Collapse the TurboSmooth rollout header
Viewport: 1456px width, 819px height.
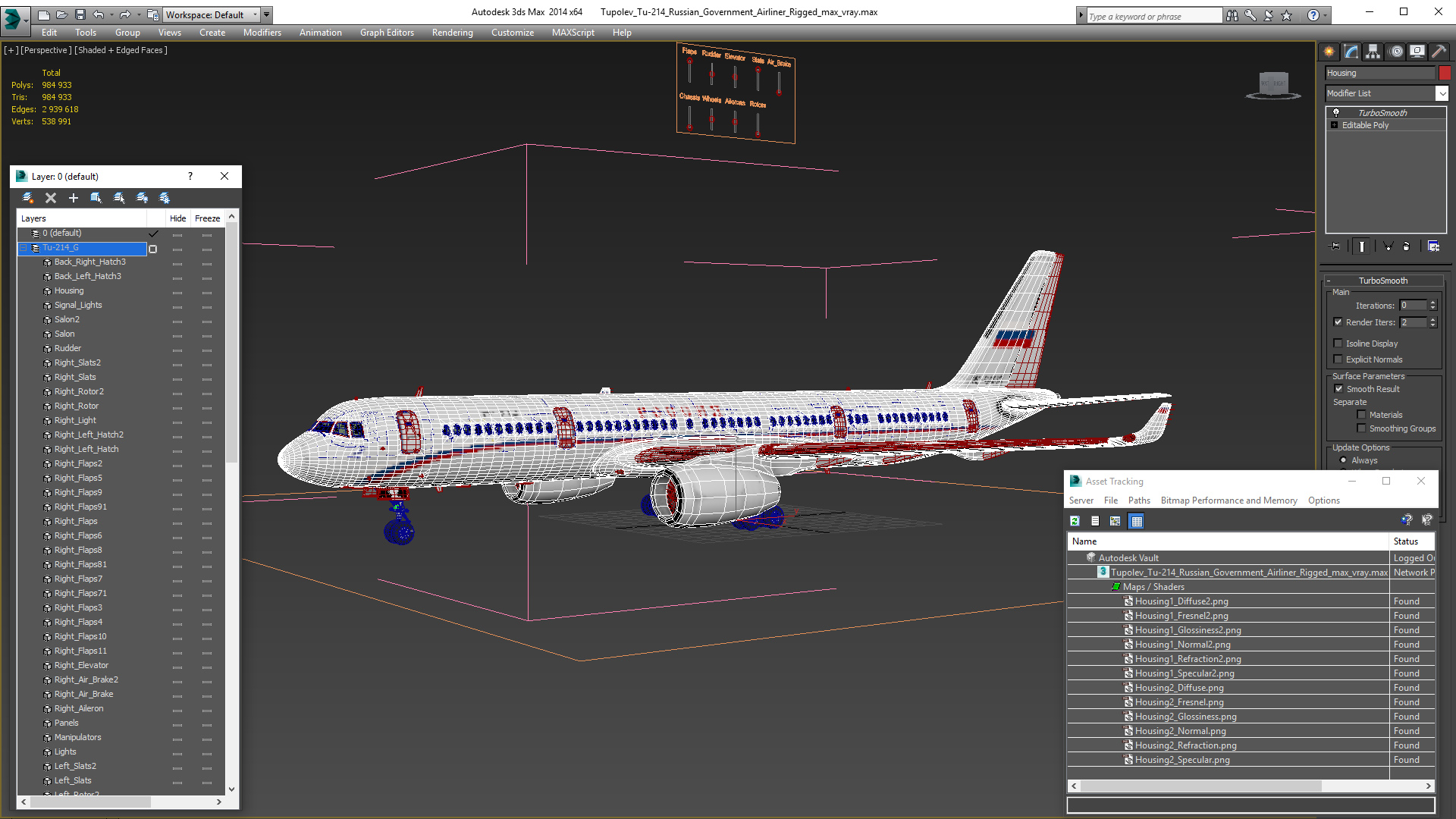click(1382, 281)
